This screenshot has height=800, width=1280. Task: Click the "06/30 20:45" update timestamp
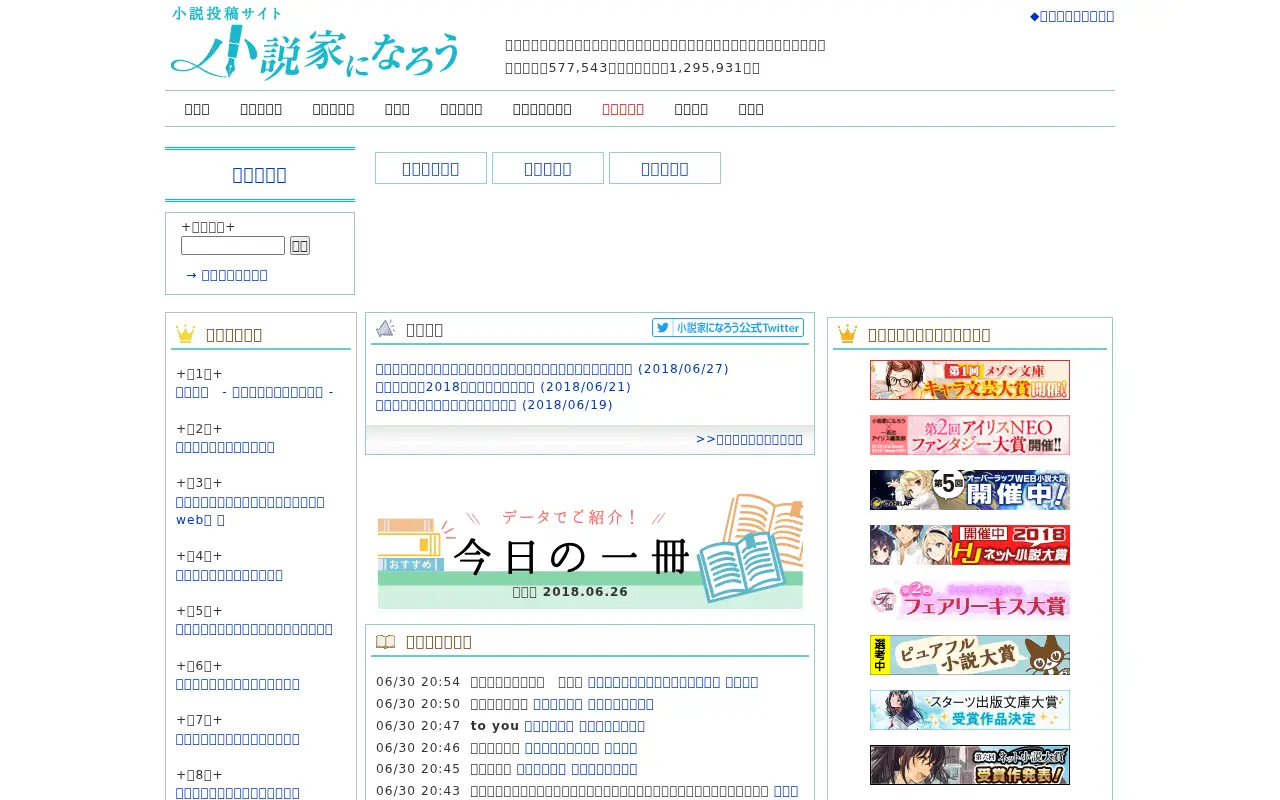pos(418,769)
